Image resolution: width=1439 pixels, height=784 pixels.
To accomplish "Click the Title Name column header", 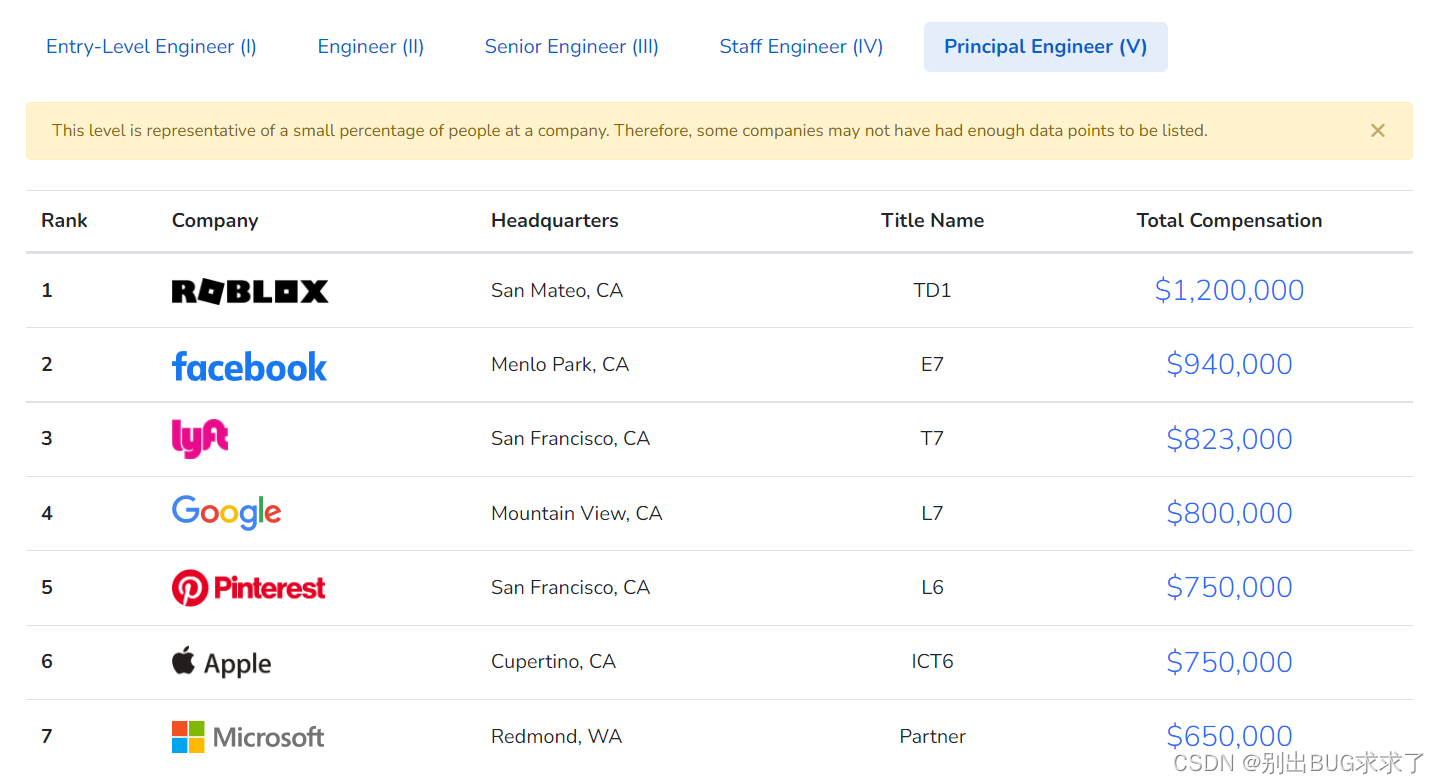I will pyautogui.click(x=932, y=221).
